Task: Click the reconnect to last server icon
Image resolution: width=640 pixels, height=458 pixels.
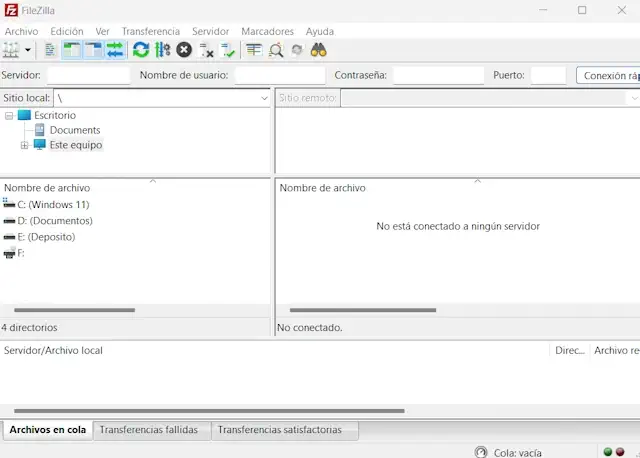Action: [x=228, y=50]
